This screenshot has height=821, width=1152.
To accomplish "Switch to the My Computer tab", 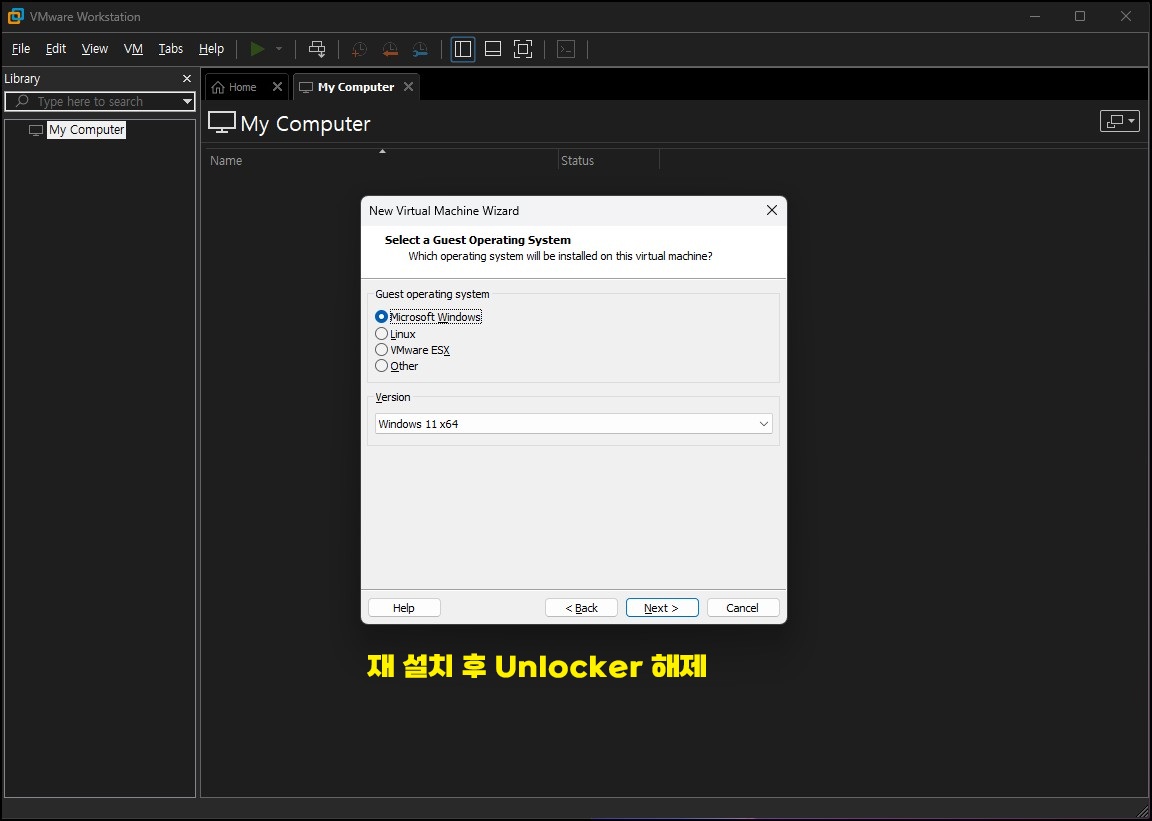I will [x=356, y=87].
